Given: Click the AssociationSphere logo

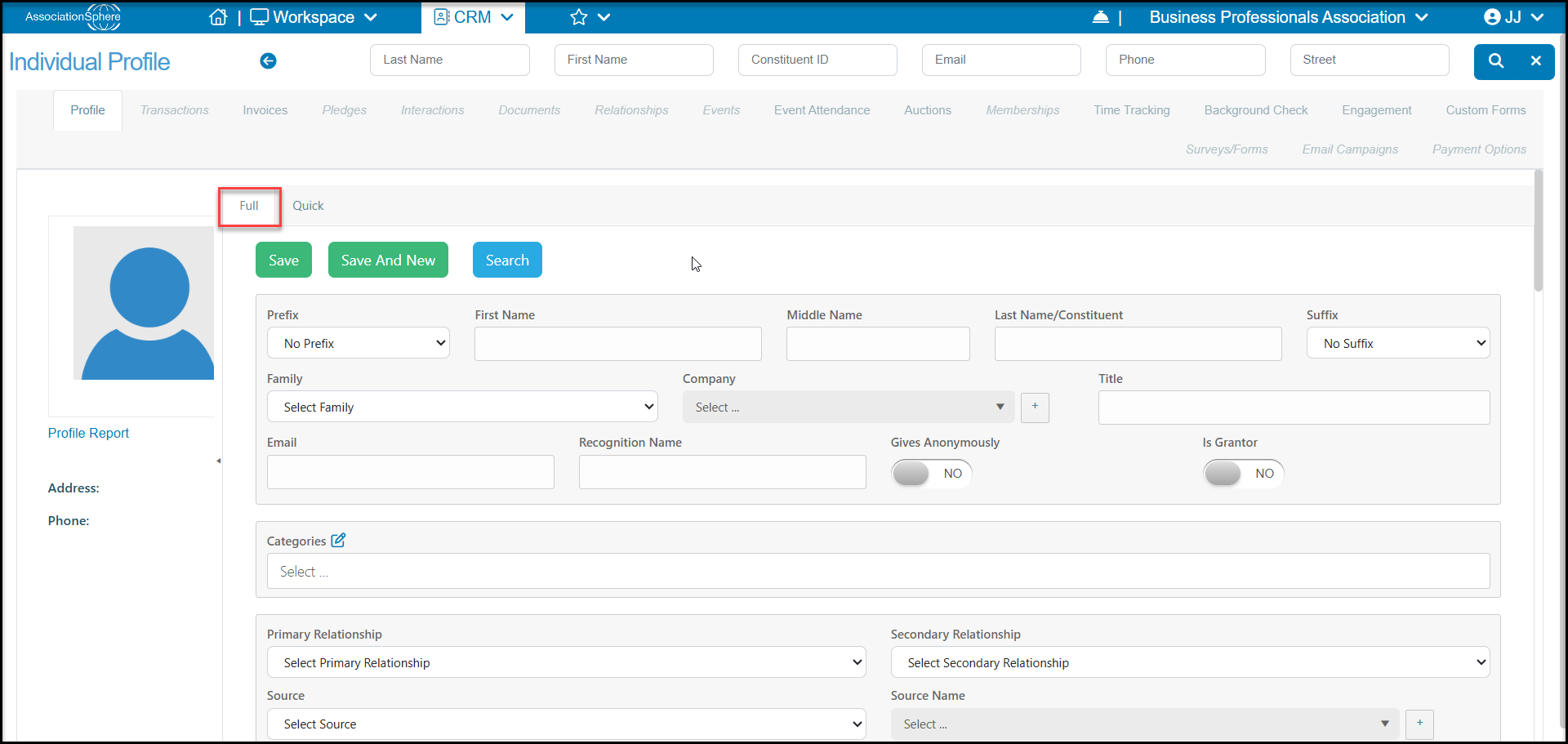Looking at the screenshot, I should pos(73,16).
